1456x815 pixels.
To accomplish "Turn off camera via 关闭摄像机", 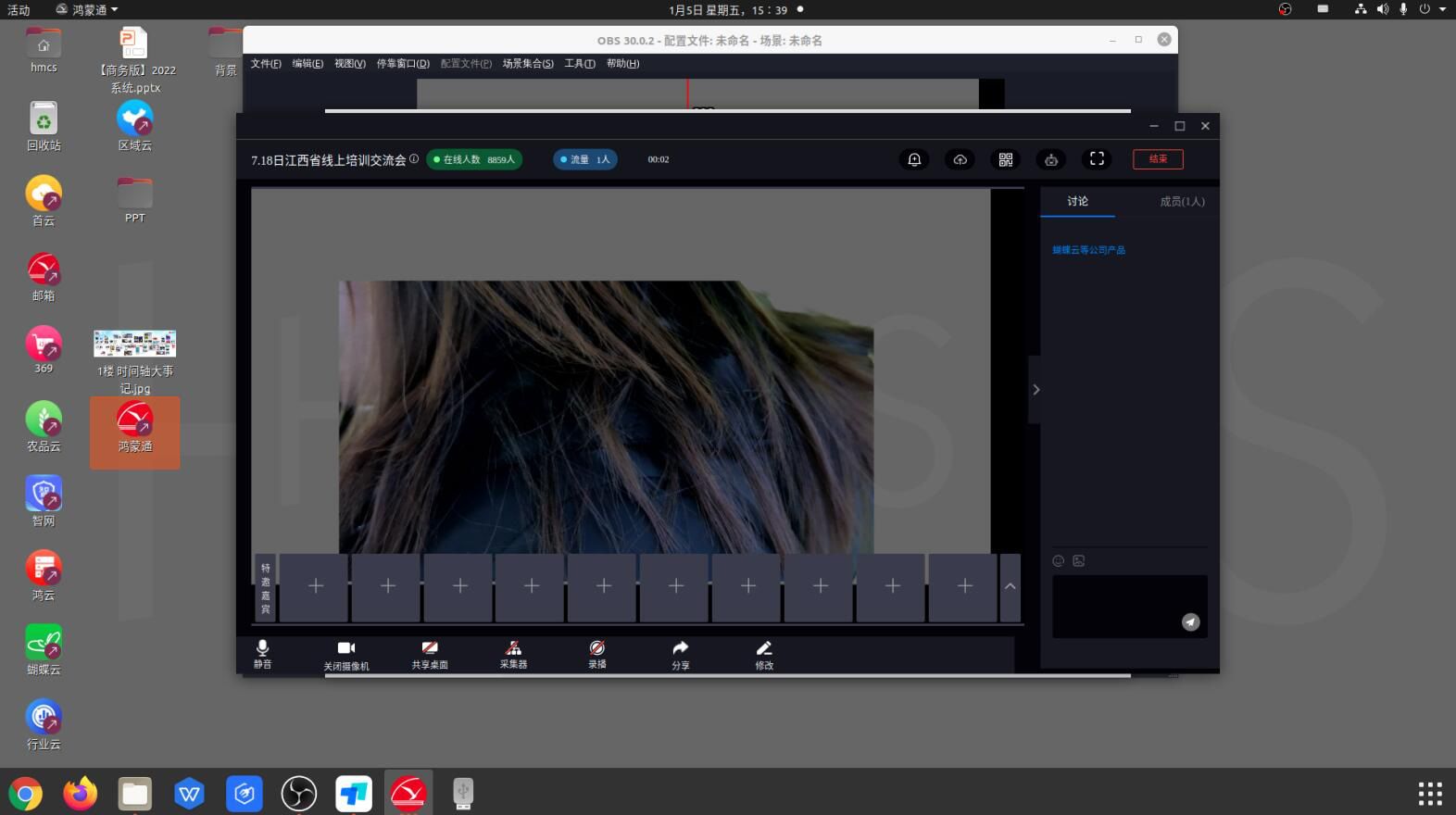I will pos(345,654).
